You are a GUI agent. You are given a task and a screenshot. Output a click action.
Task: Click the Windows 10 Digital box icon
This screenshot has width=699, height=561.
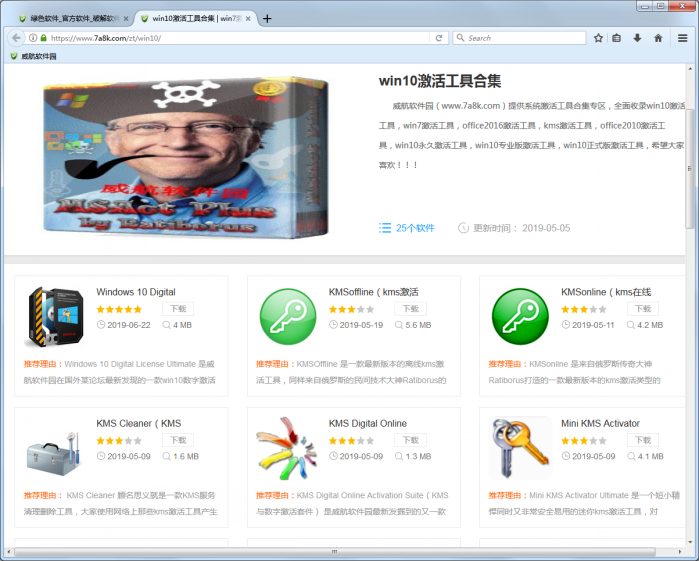(x=55, y=317)
